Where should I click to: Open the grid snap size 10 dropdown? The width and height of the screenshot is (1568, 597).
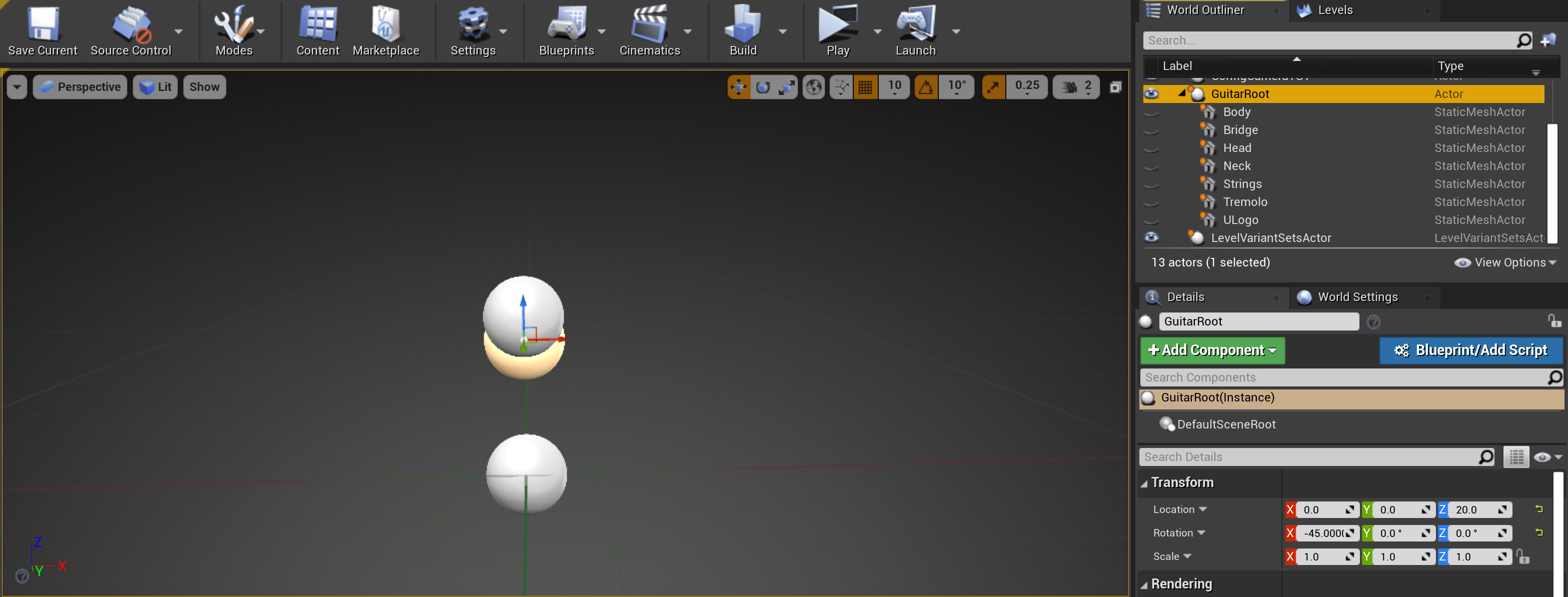click(894, 87)
